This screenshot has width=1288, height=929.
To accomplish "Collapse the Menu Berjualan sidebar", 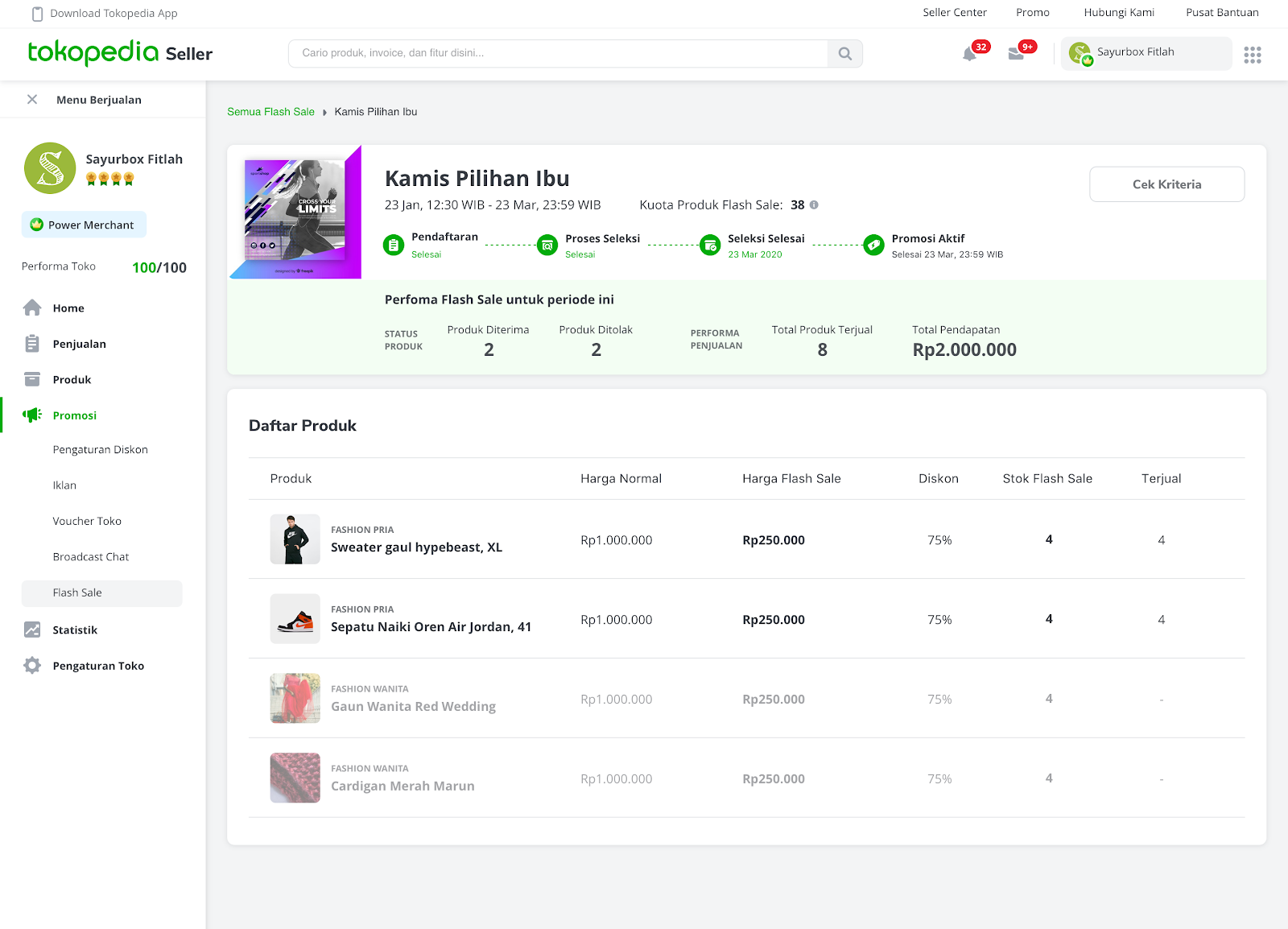I will (31, 99).
